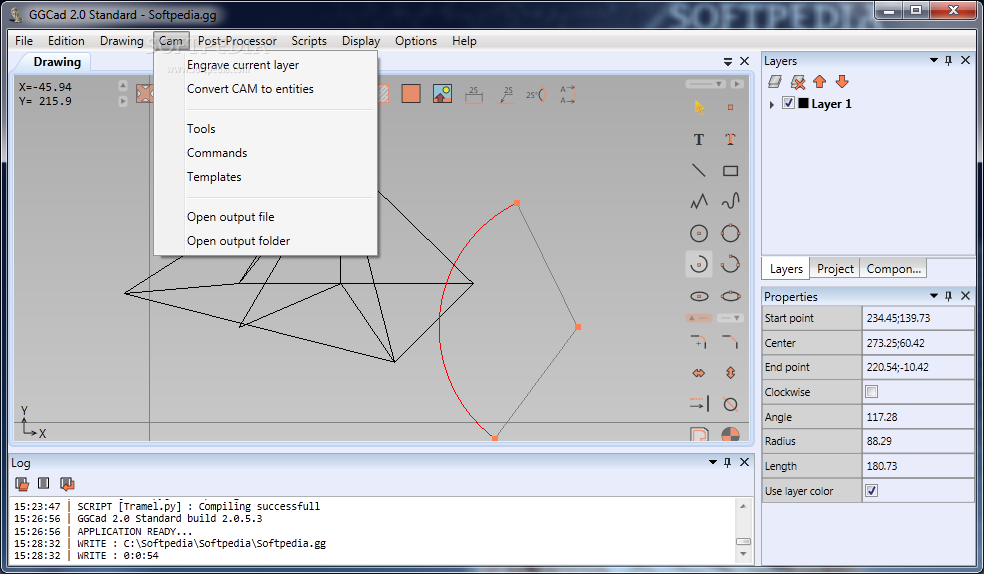Add an aligned dimension (25 slanted icon)
Screen dimensions: 984x574
tap(505, 94)
